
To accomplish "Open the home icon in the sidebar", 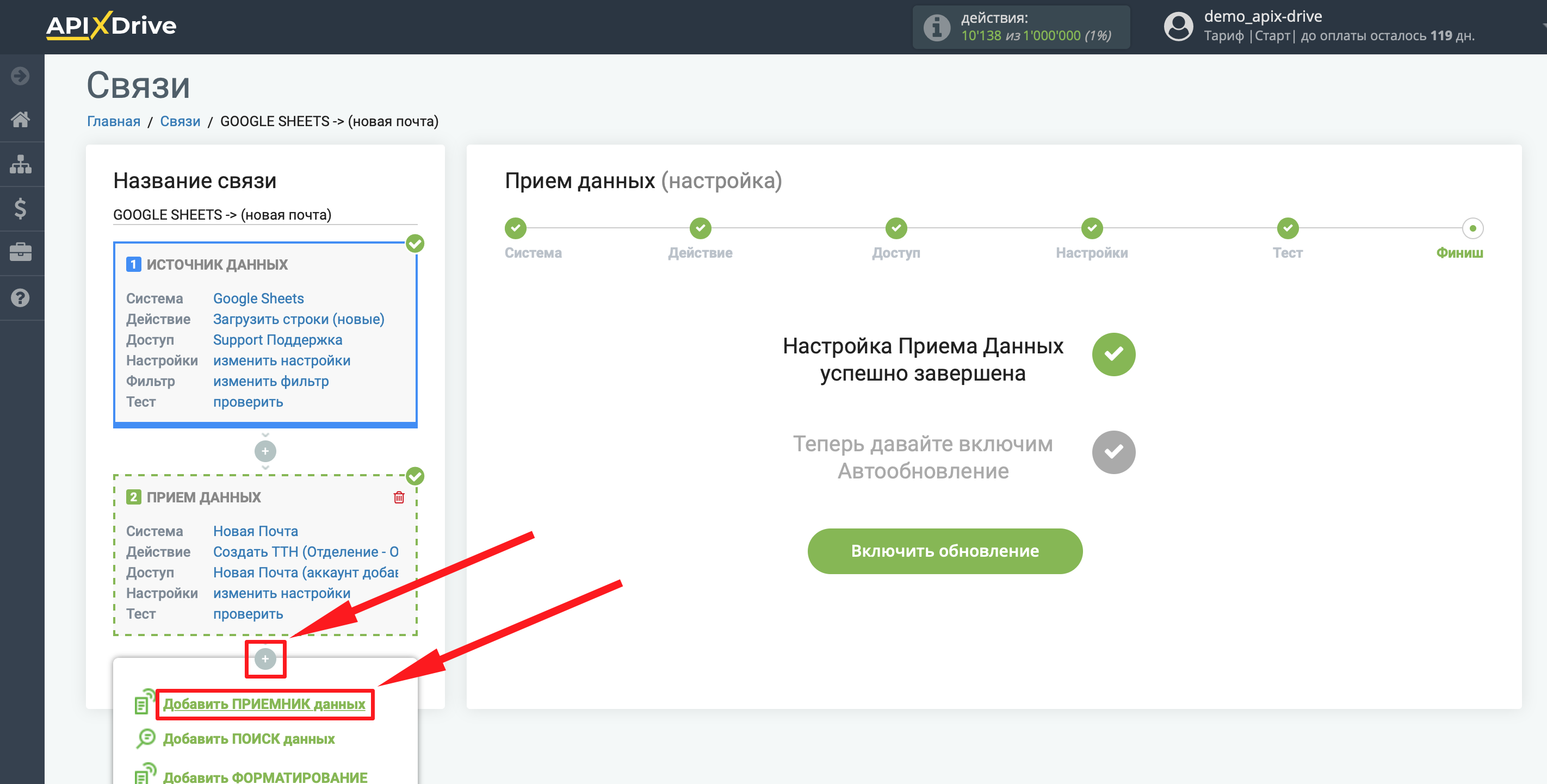I will point(21,120).
